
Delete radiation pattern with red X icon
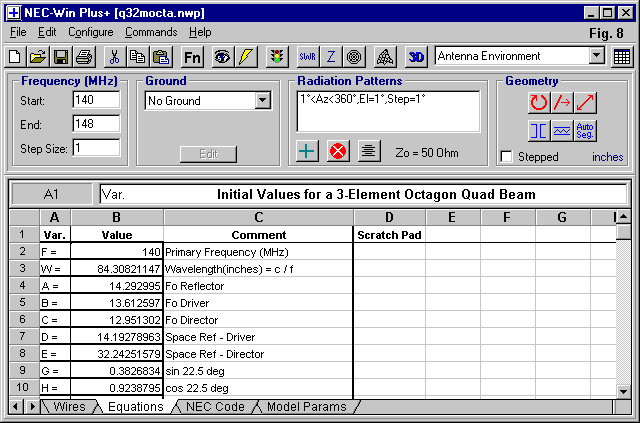click(338, 151)
